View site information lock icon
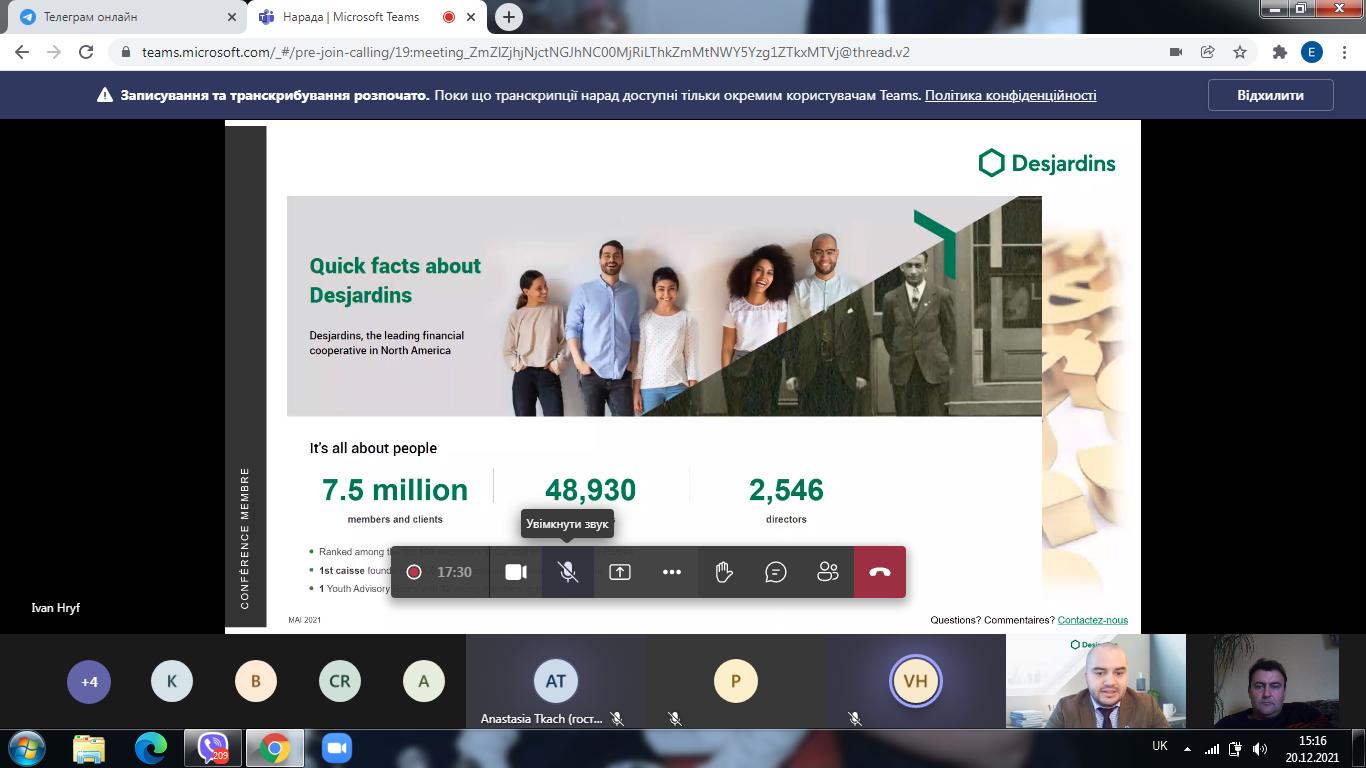 click(125, 52)
